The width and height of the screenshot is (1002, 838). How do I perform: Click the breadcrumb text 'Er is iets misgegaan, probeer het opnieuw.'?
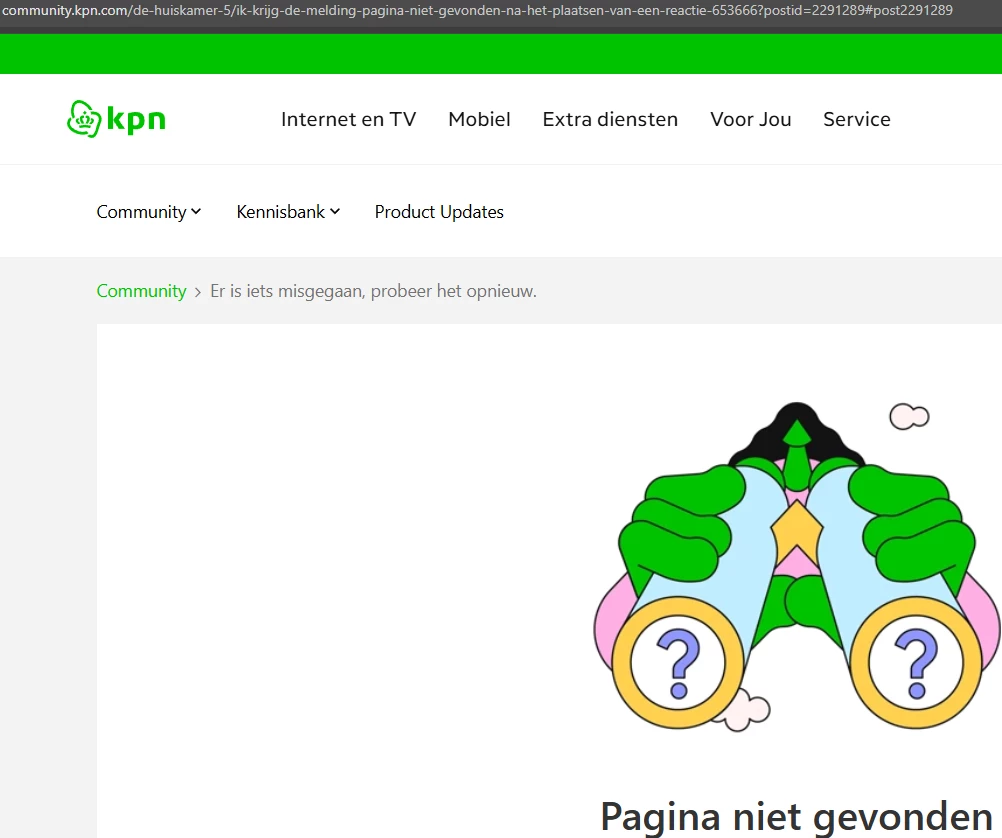tap(373, 291)
